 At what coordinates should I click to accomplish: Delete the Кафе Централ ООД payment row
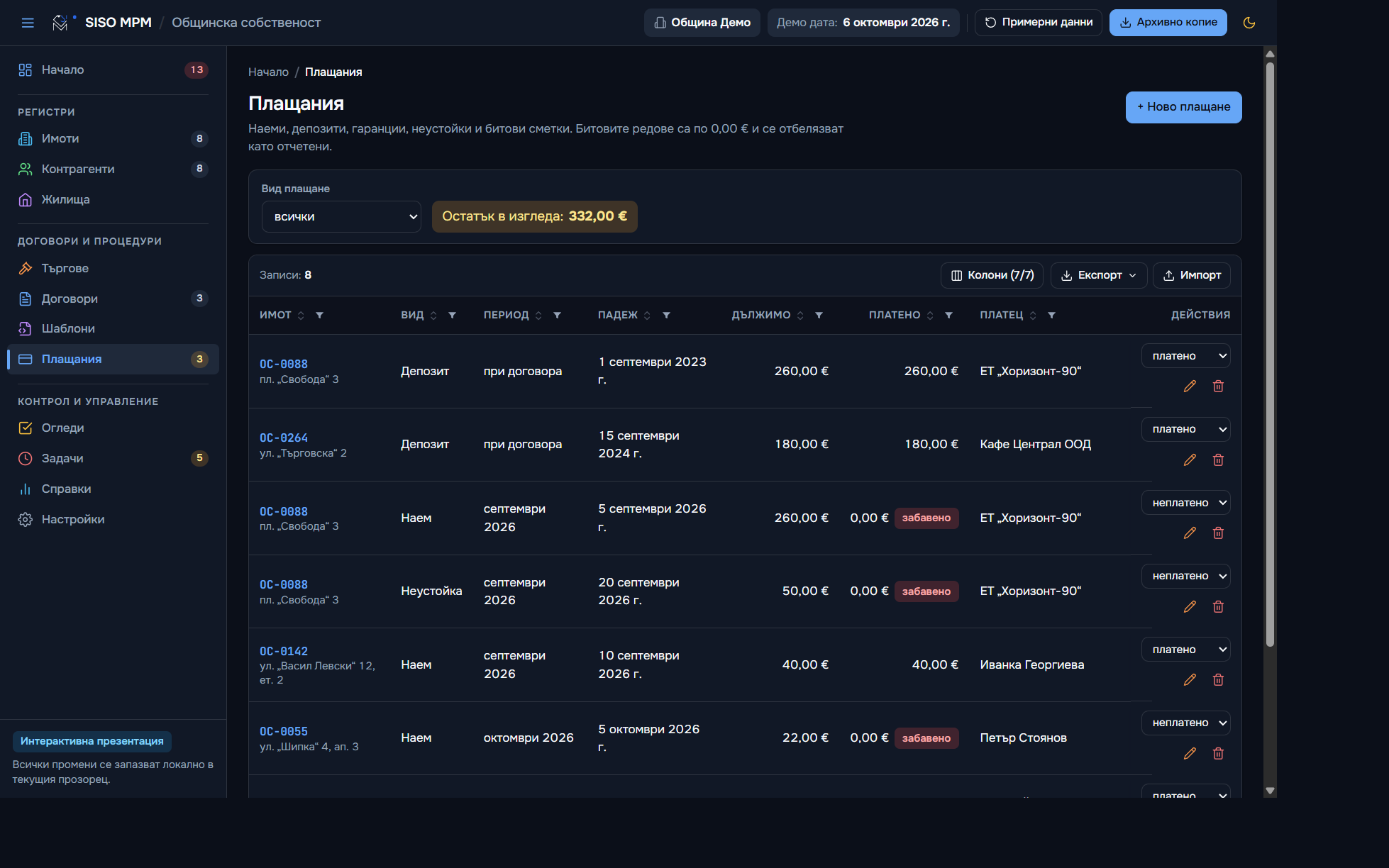point(1218,460)
